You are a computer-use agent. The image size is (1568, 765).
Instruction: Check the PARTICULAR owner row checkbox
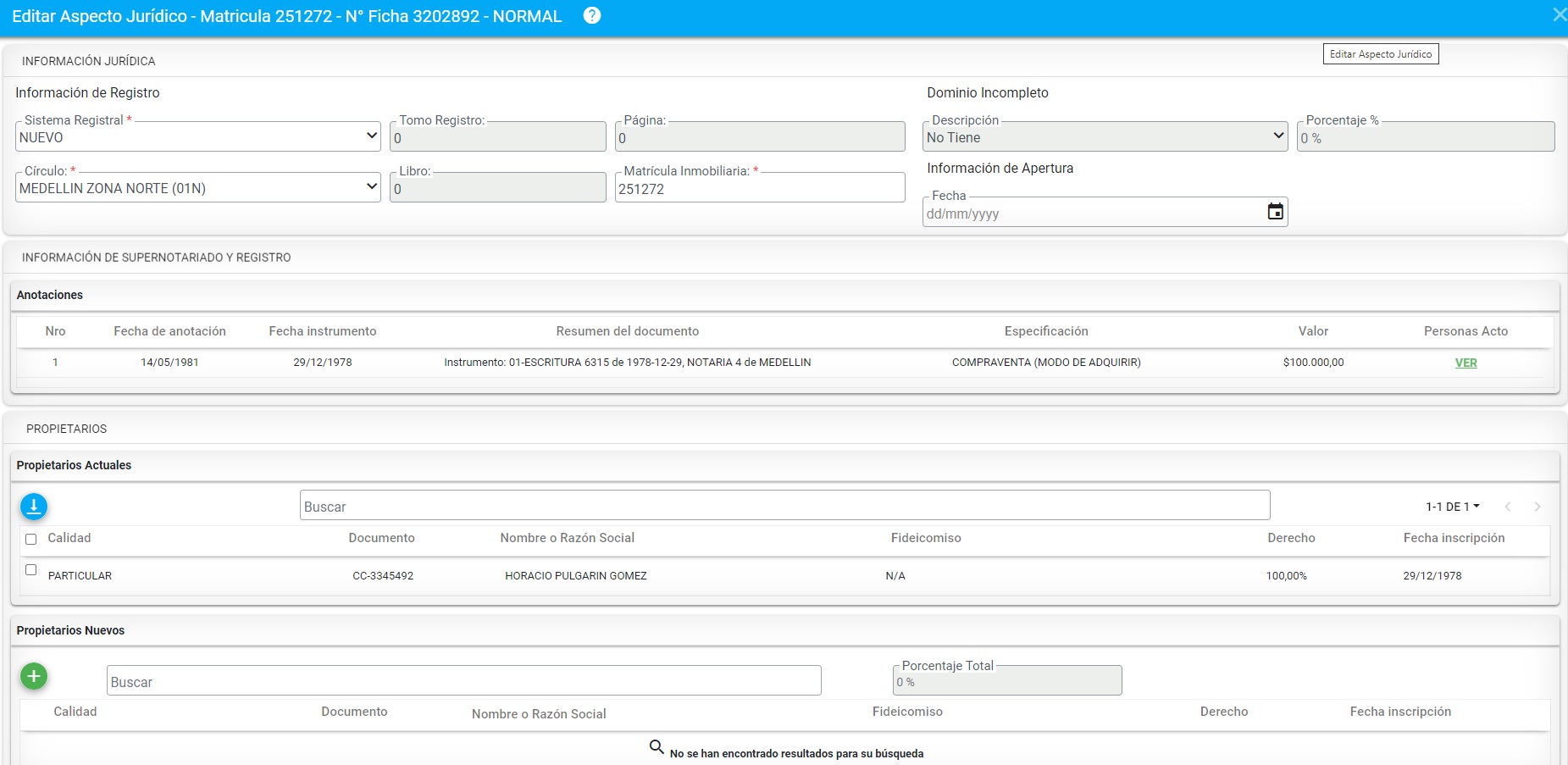coord(31,570)
